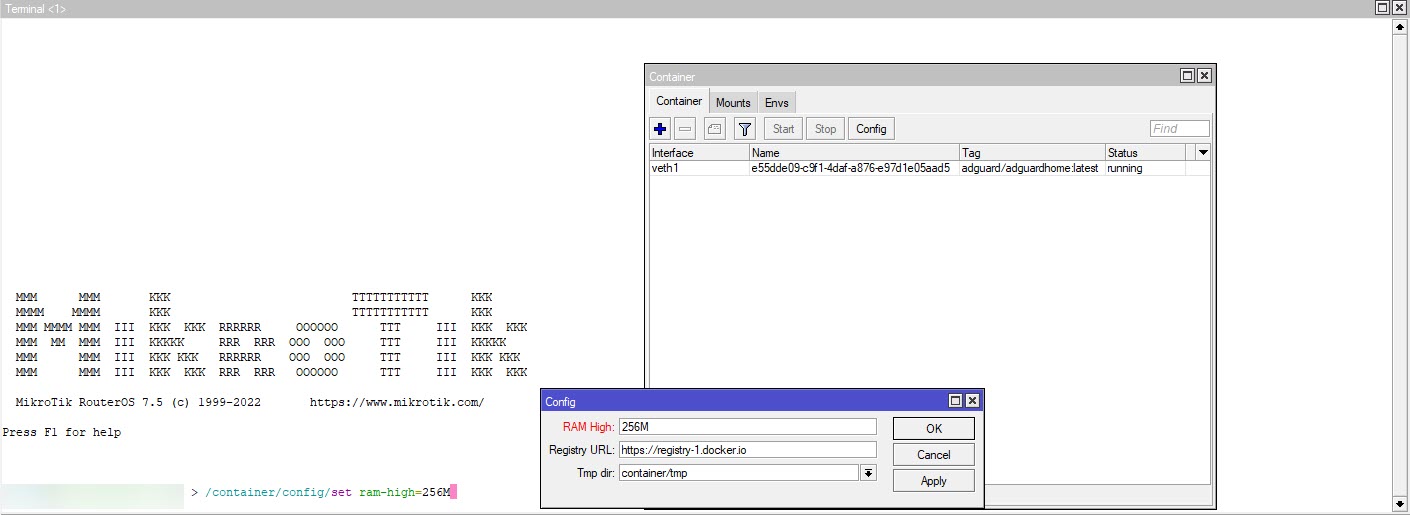
Task: Sort by the Interface column header
Action: (x=699, y=153)
